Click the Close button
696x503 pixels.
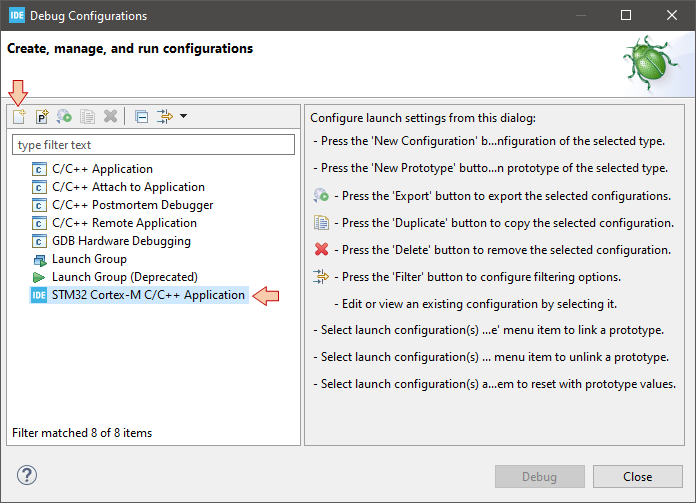click(x=637, y=476)
